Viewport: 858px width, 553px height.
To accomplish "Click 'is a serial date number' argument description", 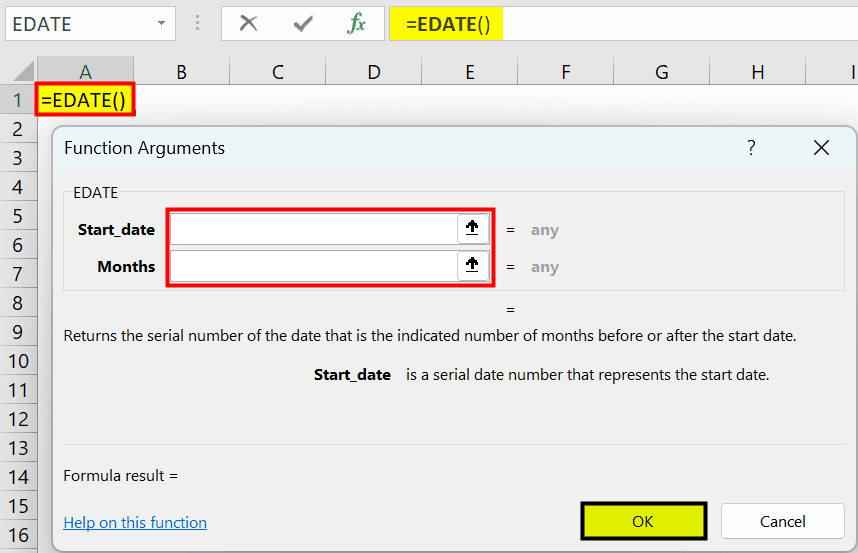I will [588, 375].
